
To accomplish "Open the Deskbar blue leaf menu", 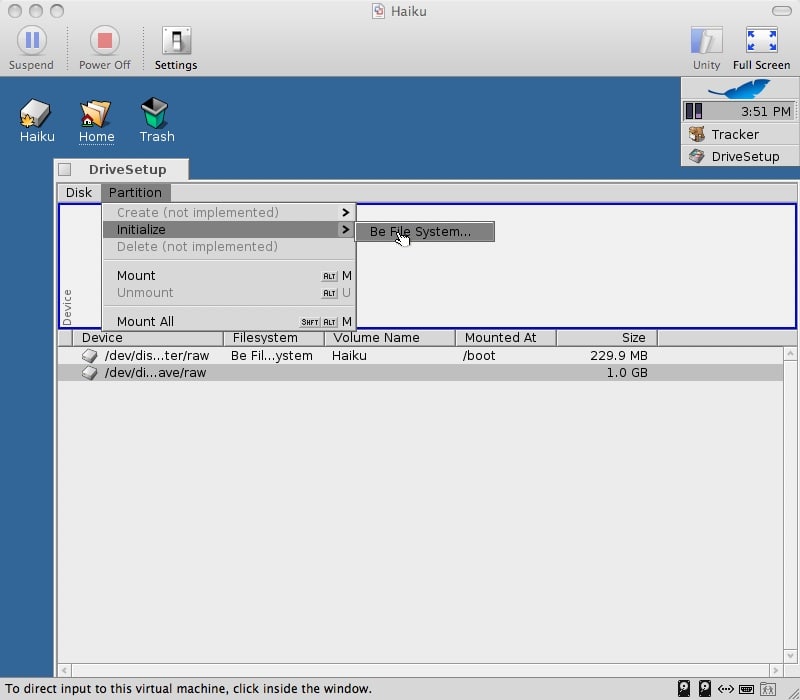I will pyautogui.click(x=740, y=89).
